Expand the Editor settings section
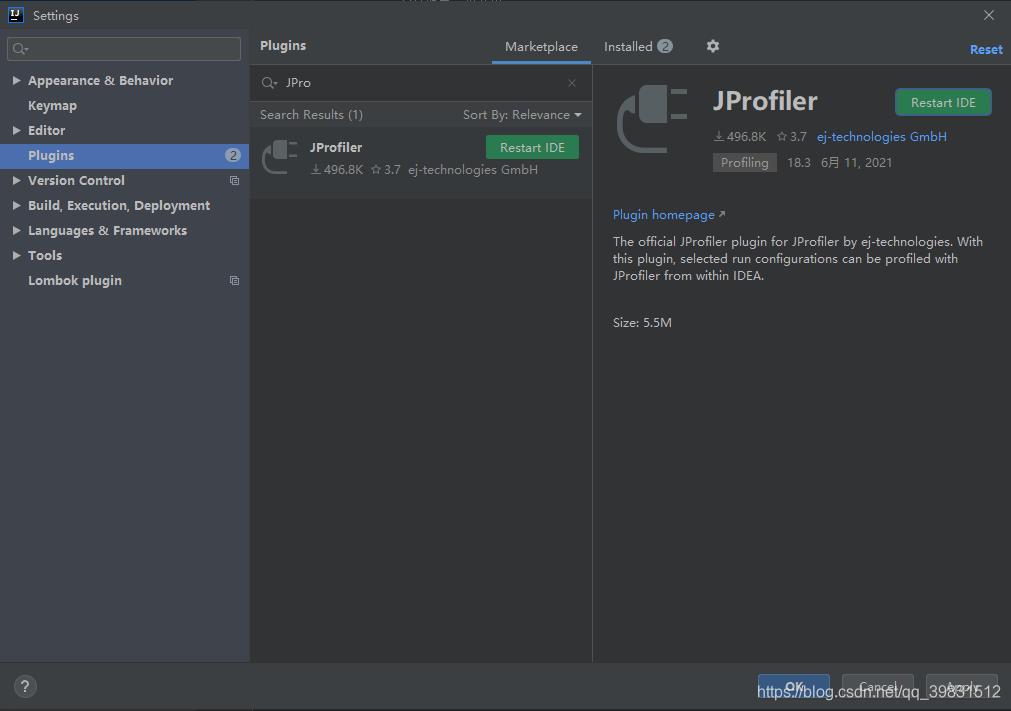The image size is (1011, 711). 16,131
